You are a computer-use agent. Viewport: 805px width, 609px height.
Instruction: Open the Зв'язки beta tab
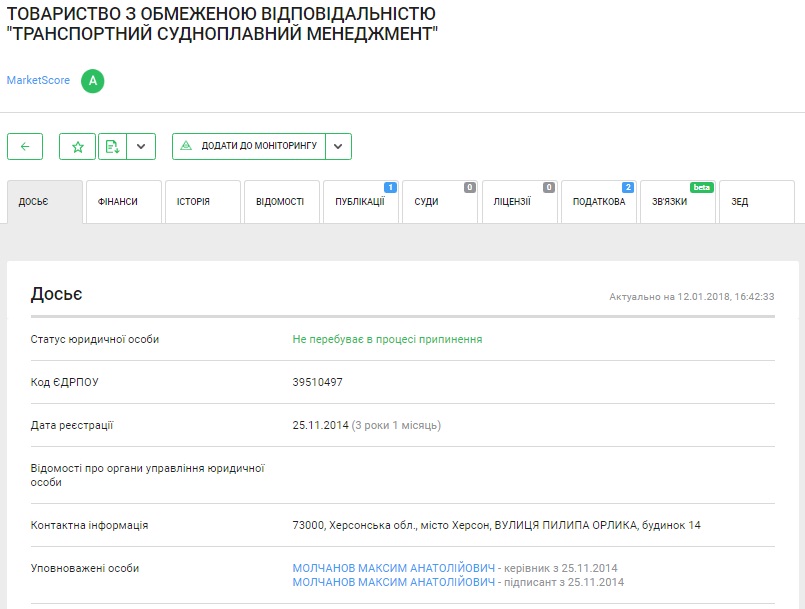(676, 201)
